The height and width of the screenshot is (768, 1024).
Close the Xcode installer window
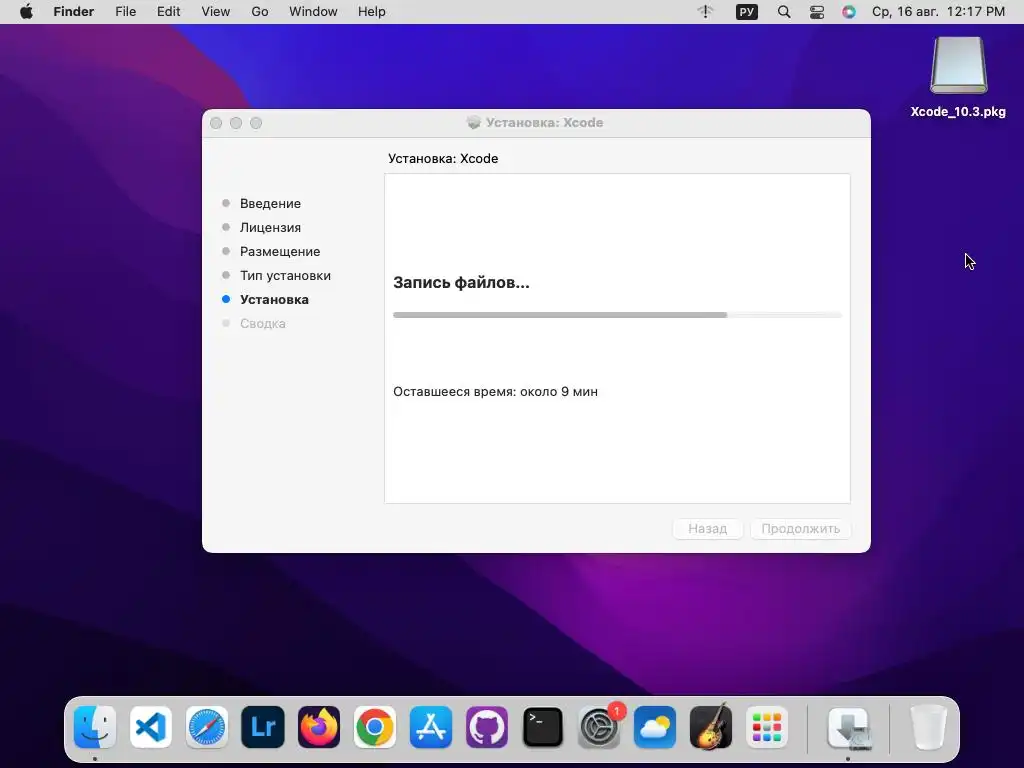[216, 123]
